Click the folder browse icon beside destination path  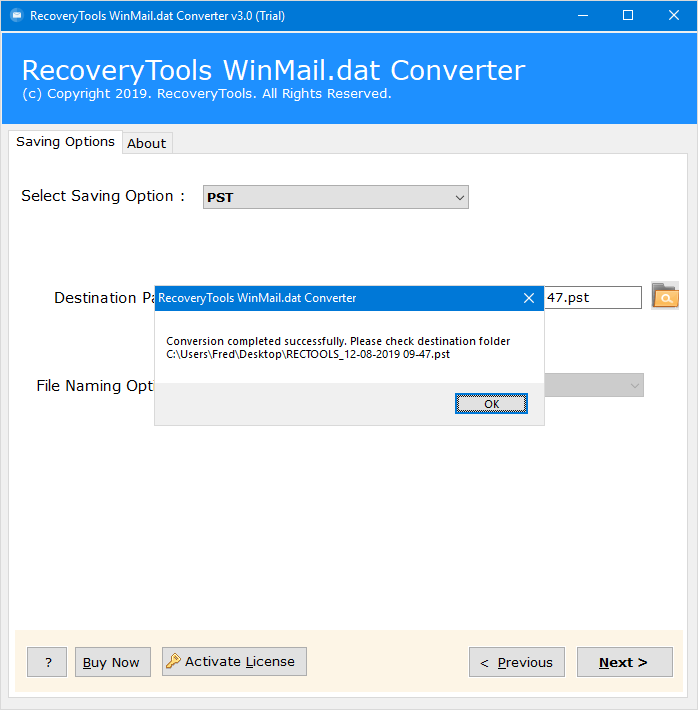664,297
